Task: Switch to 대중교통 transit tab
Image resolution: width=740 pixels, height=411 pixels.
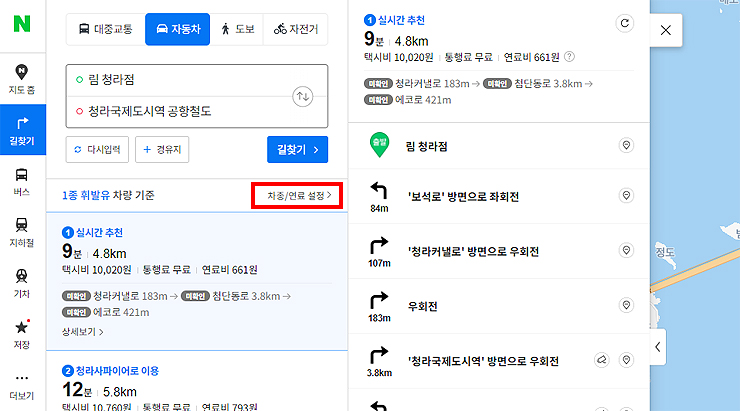Action: (105, 29)
